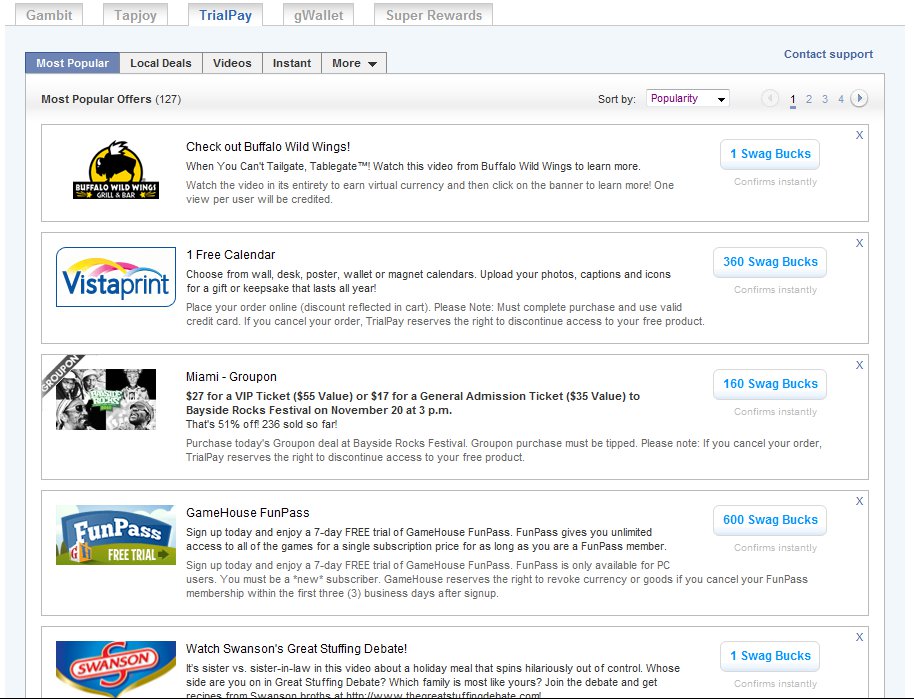Click 1 Swag Bucks for Buffalo Wild Wings
The height and width of the screenshot is (699, 914).
[x=770, y=154]
